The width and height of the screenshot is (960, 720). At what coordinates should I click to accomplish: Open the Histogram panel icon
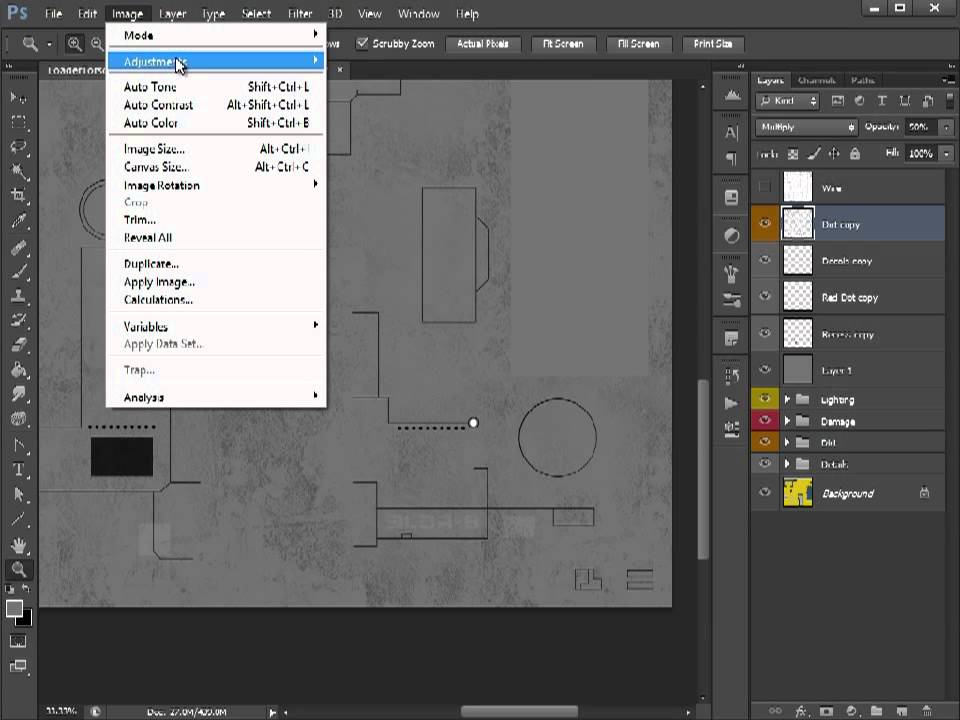[x=732, y=95]
